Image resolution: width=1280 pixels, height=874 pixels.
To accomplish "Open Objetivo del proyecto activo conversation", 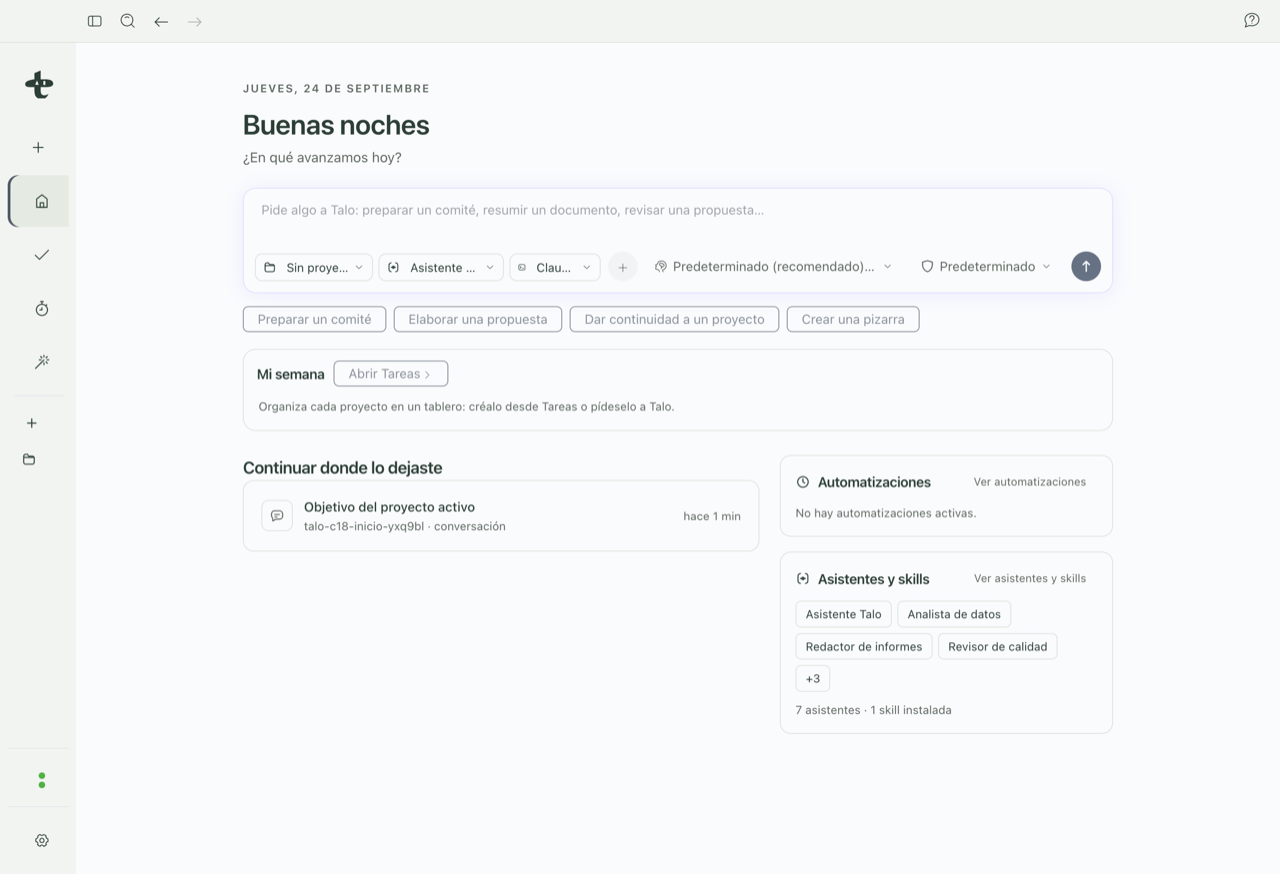I will (501, 516).
